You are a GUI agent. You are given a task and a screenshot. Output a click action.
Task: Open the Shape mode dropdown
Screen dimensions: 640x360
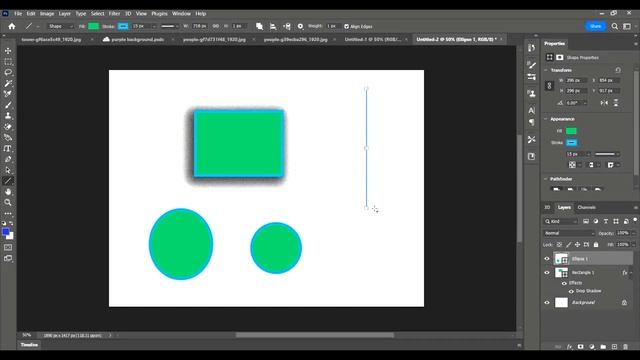click(x=60, y=26)
